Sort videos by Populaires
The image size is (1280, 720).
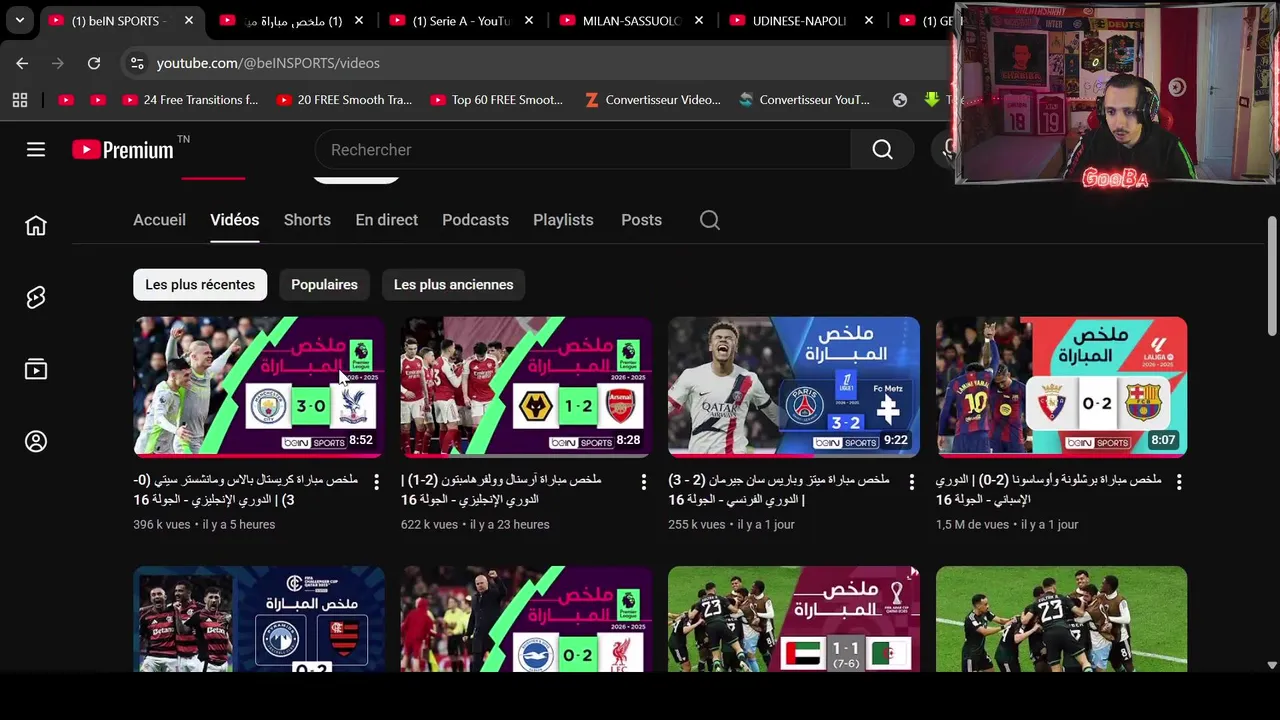point(324,285)
